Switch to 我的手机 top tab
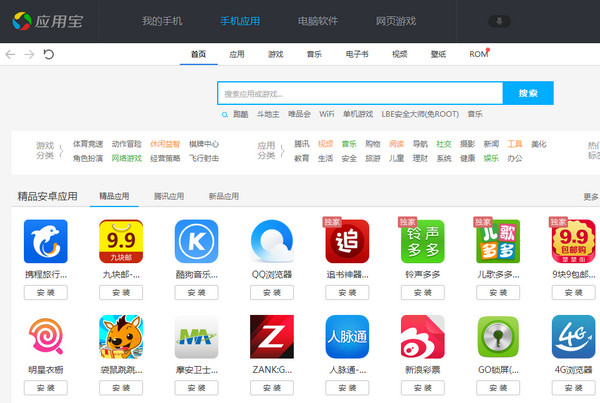This screenshot has height=403, width=600. click(x=162, y=21)
